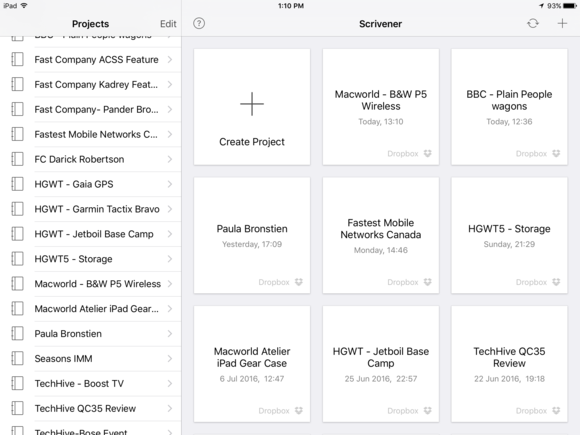The image size is (580, 435).
Task: Tap Edit in the Projects header
Action: [x=168, y=24]
